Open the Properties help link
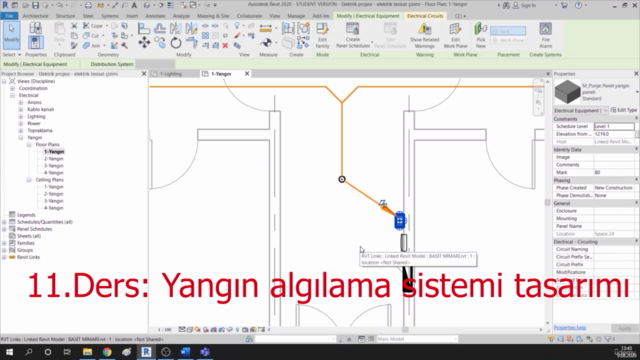 click(x=570, y=328)
